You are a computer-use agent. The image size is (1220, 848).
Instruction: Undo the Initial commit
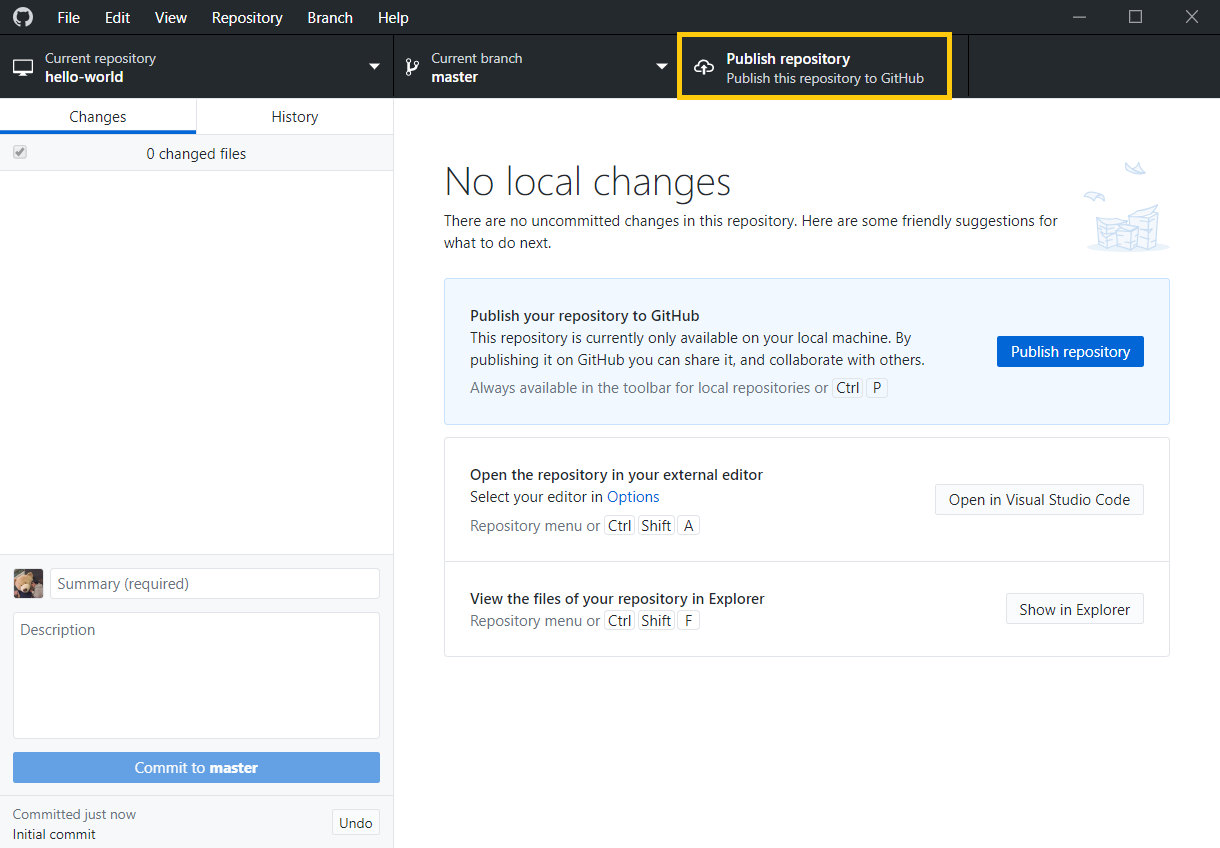coord(356,823)
